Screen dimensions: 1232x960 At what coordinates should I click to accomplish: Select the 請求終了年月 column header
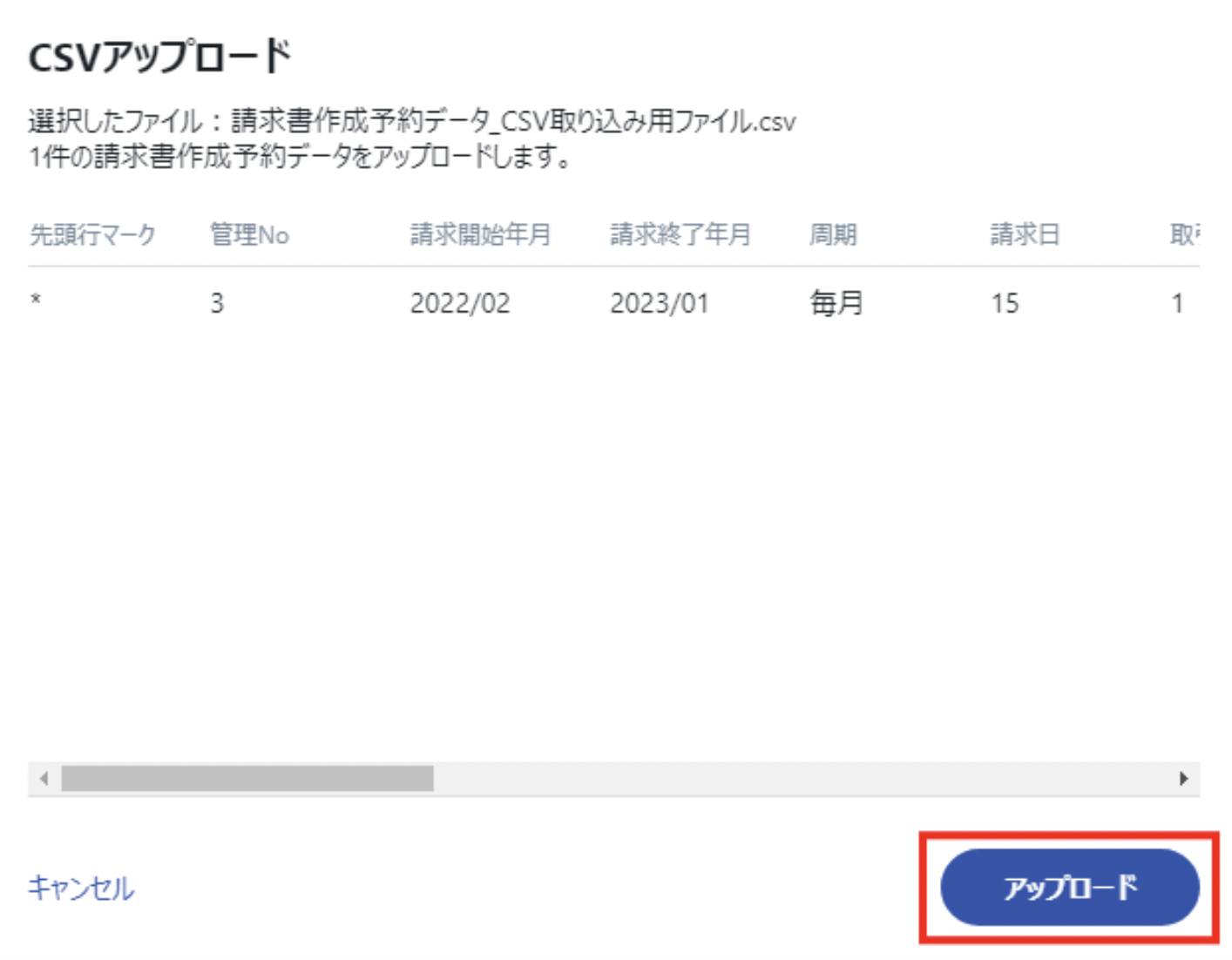click(x=680, y=234)
